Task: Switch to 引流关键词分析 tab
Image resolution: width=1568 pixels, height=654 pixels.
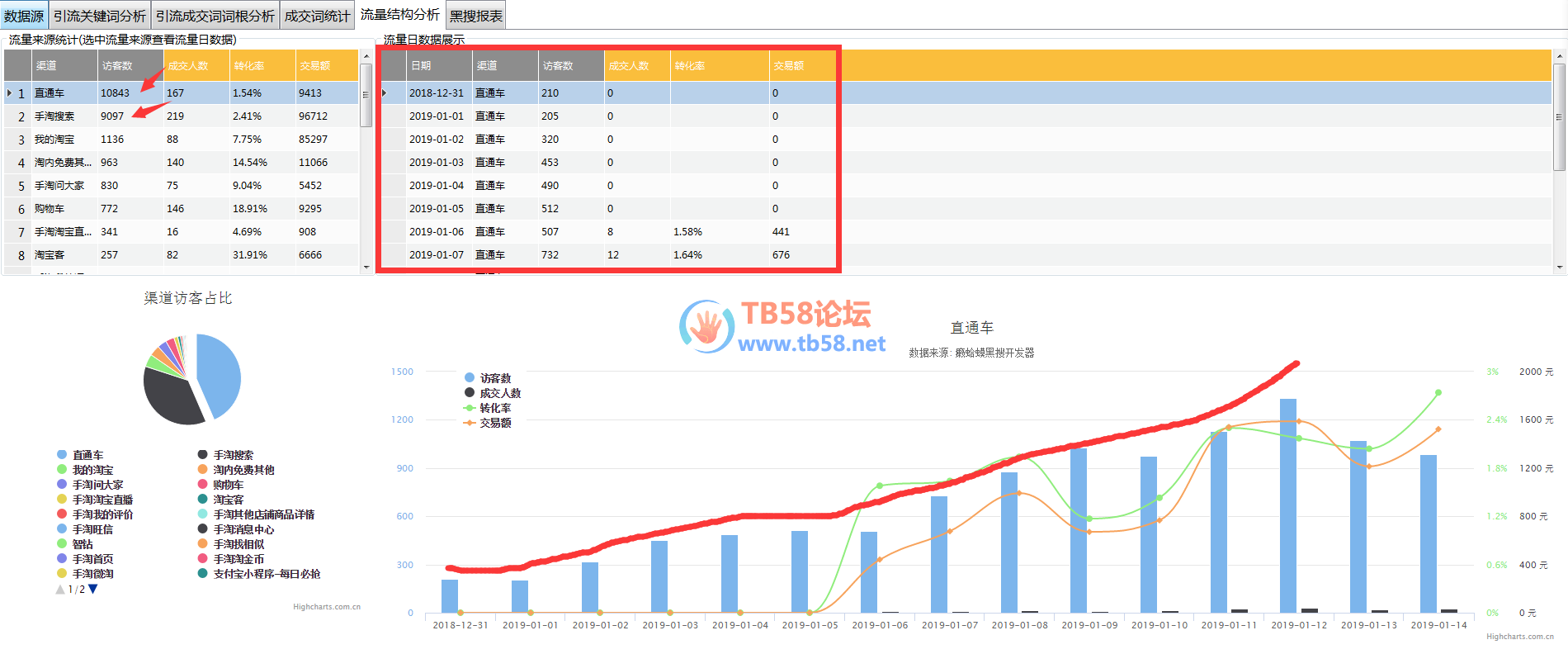Action: click(100, 17)
